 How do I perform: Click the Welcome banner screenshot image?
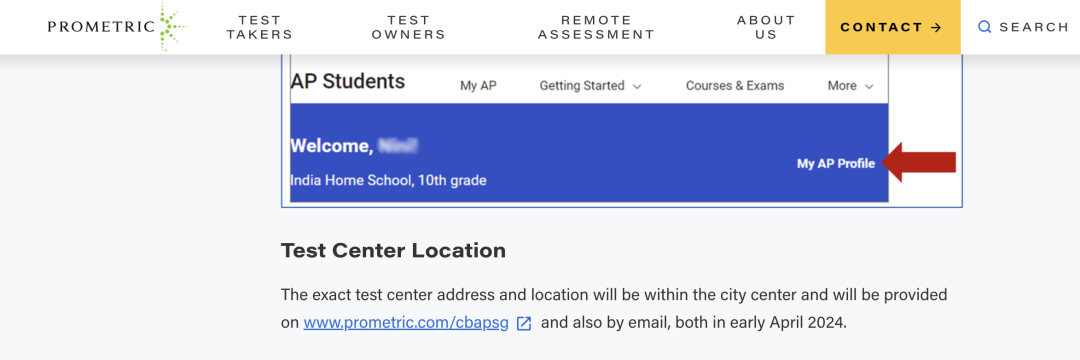(x=622, y=131)
